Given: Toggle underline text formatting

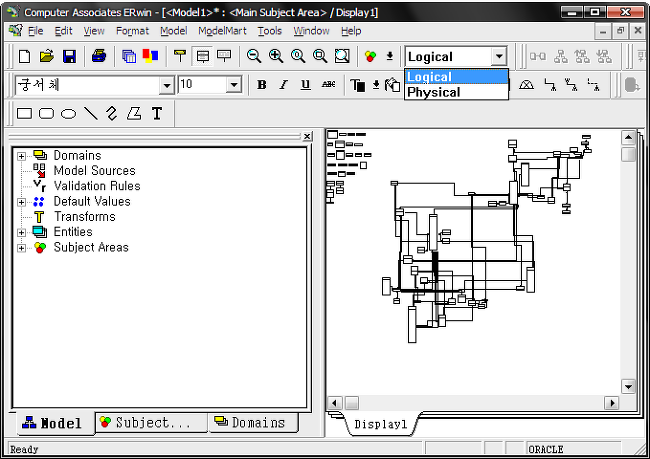Looking at the screenshot, I should pos(306,85).
